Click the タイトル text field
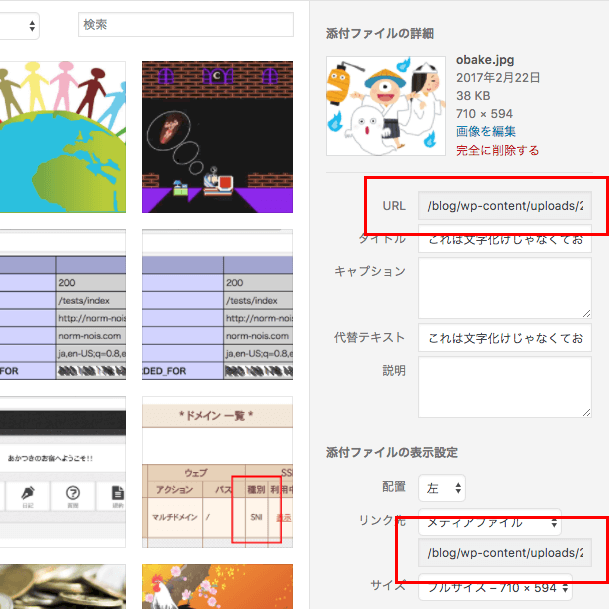609x609 pixels. 504,240
